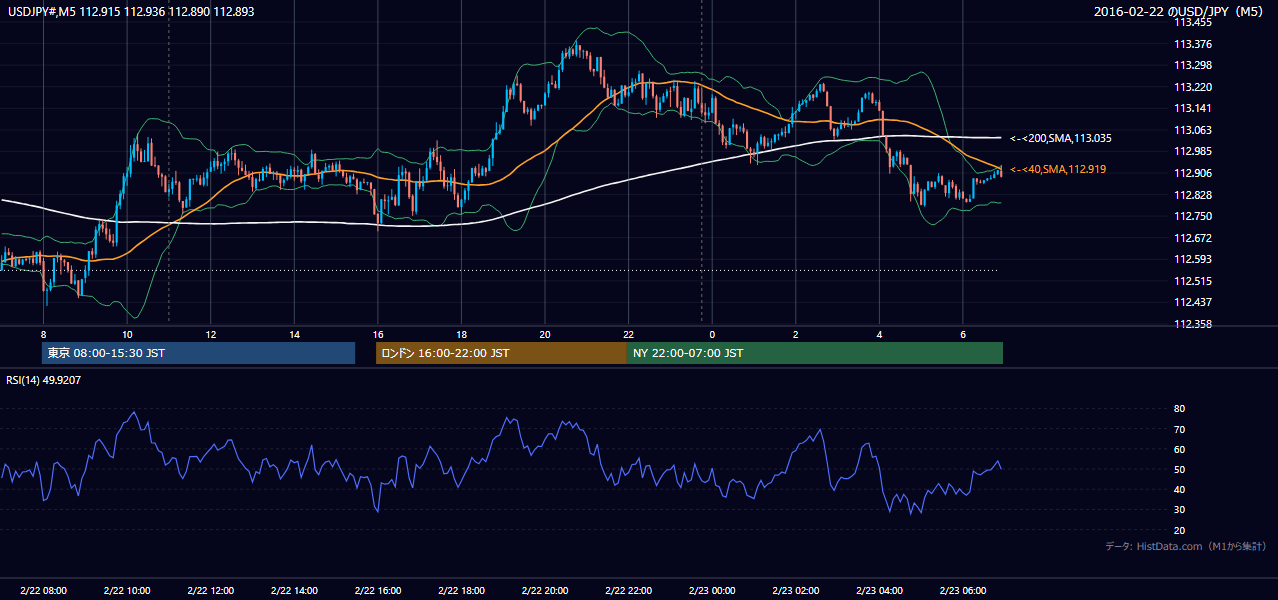Click the 113.141 price axis label

pos(1192,108)
